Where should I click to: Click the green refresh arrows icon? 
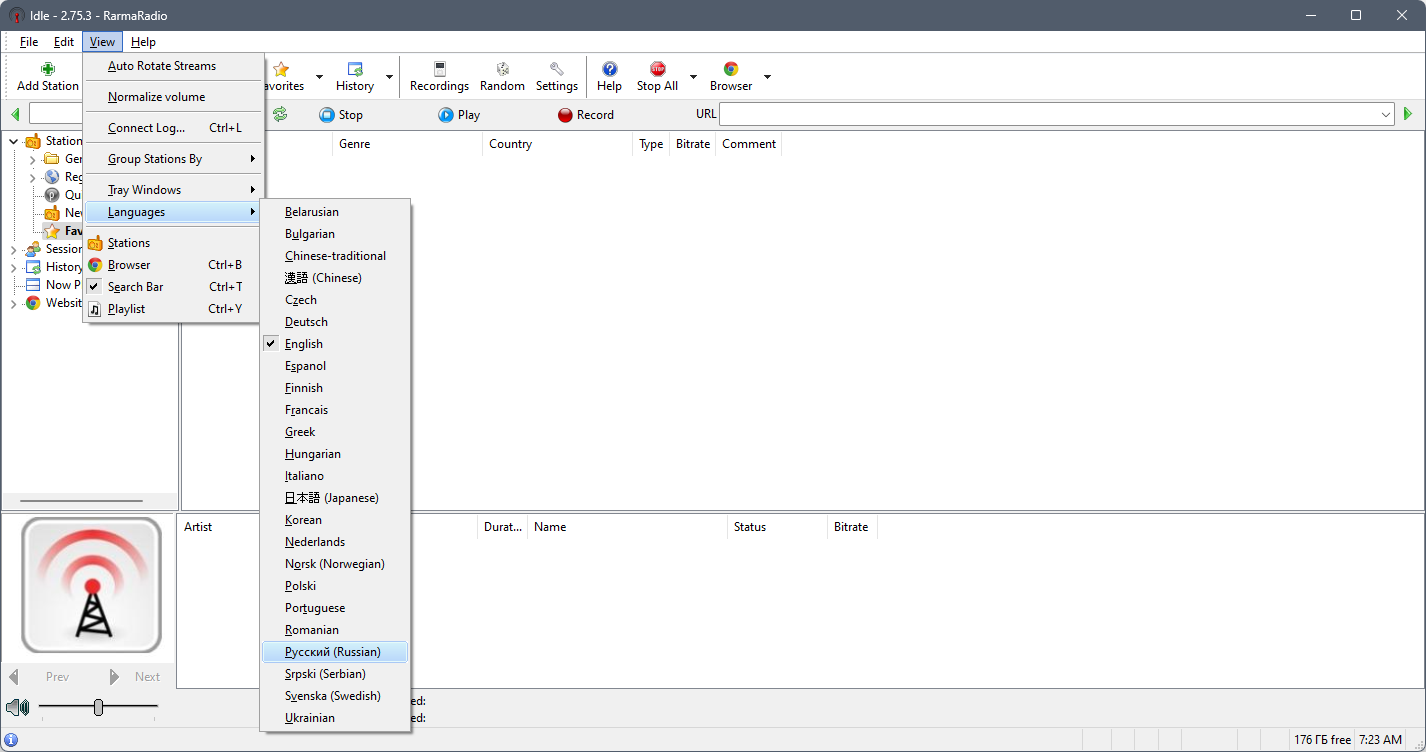coord(281,114)
